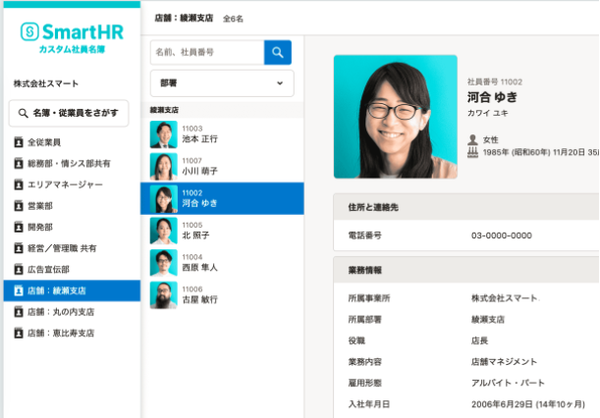Select employee 北 照子 in list
This screenshot has width=600, height=418.
coord(222,231)
